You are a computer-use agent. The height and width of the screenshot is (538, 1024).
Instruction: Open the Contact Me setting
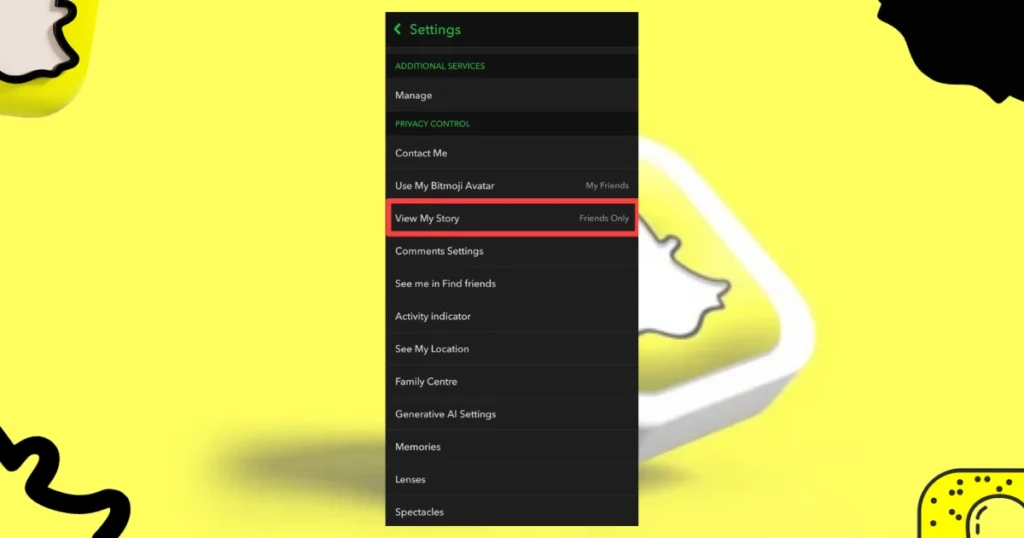click(511, 153)
